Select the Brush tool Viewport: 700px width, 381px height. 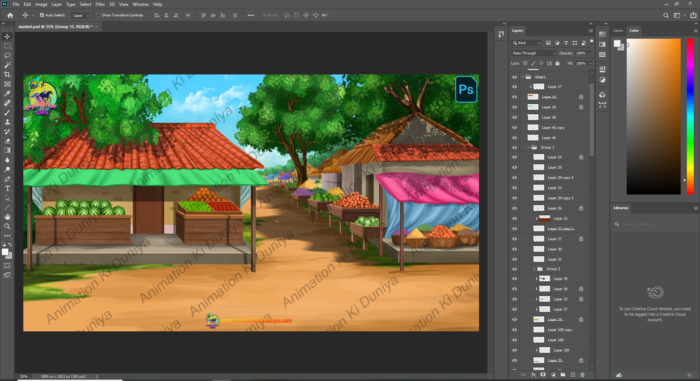coord(8,113)
